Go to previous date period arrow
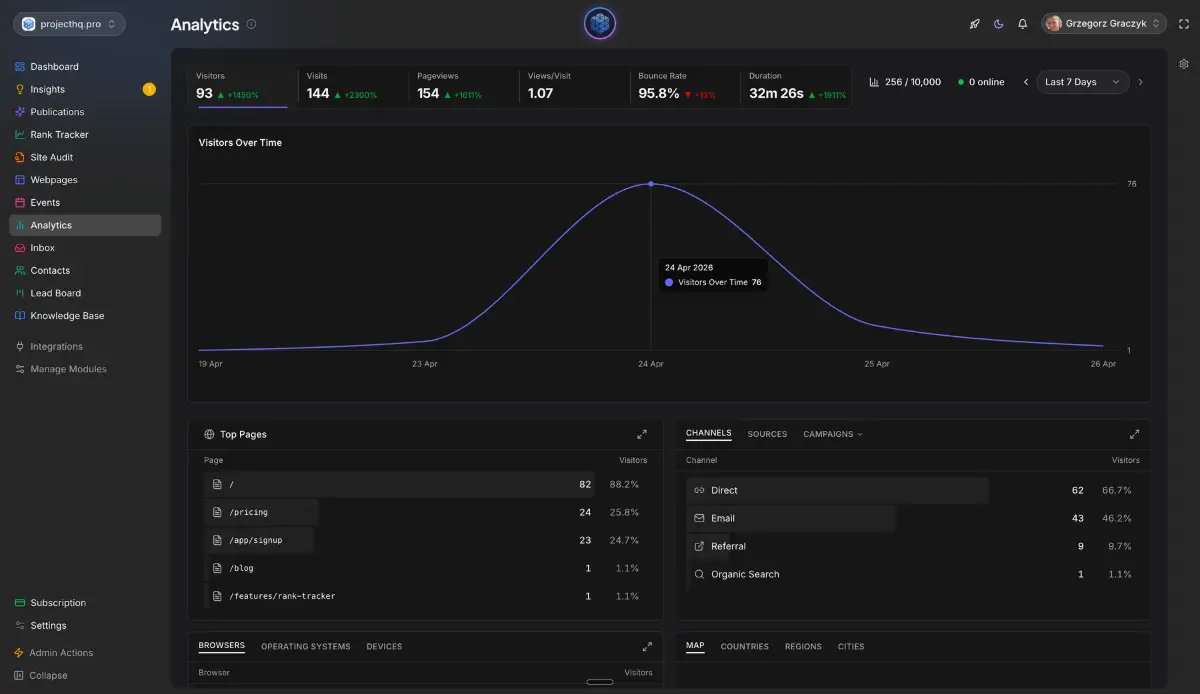The width and height of the screenshot is (1200, 694). [x=1025, y=82]
